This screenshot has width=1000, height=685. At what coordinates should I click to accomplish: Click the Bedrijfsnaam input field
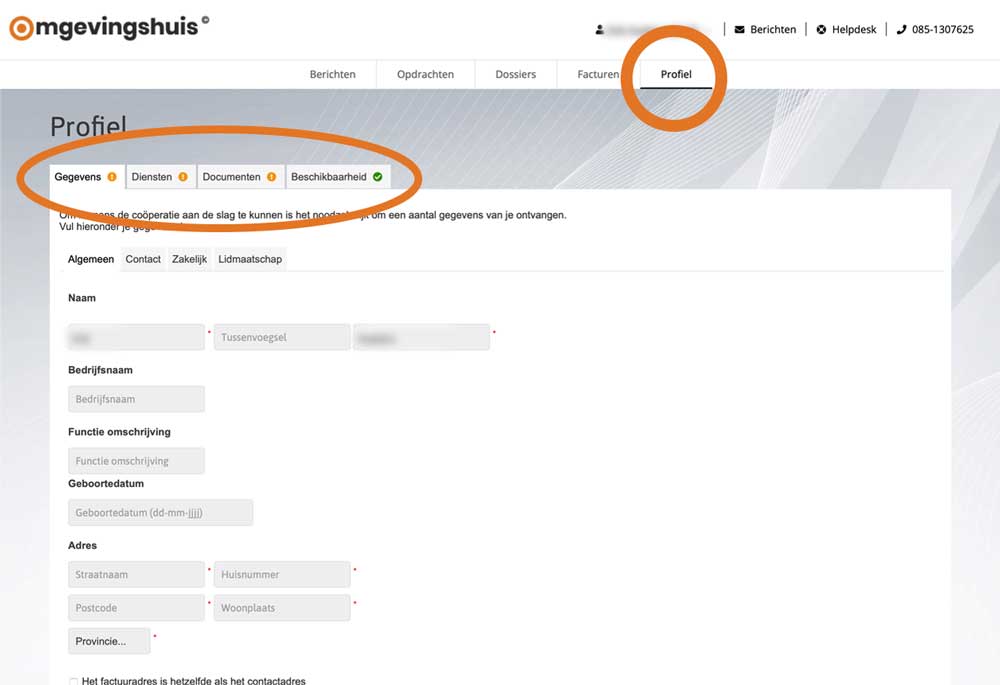(136, 399)
